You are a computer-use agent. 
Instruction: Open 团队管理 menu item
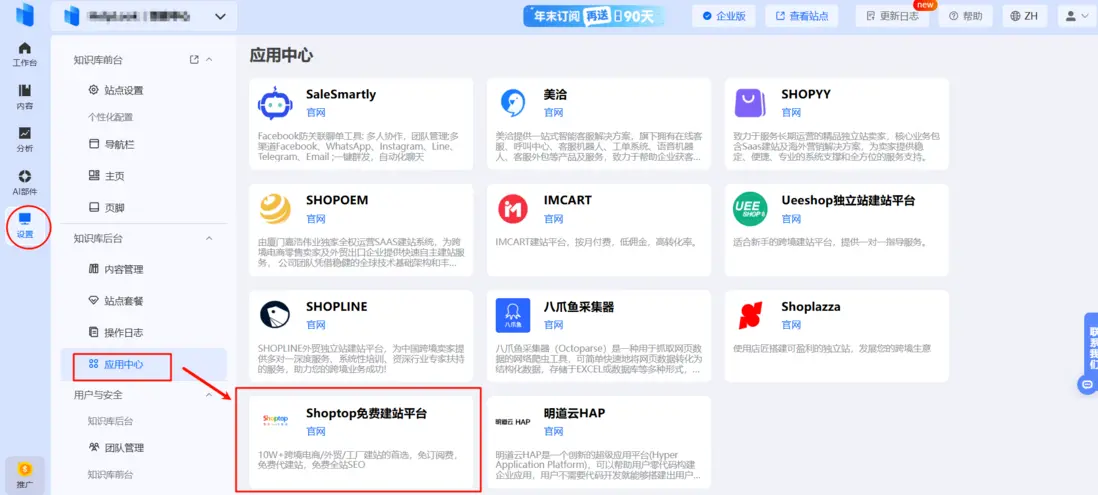click(x=116, y=447)
